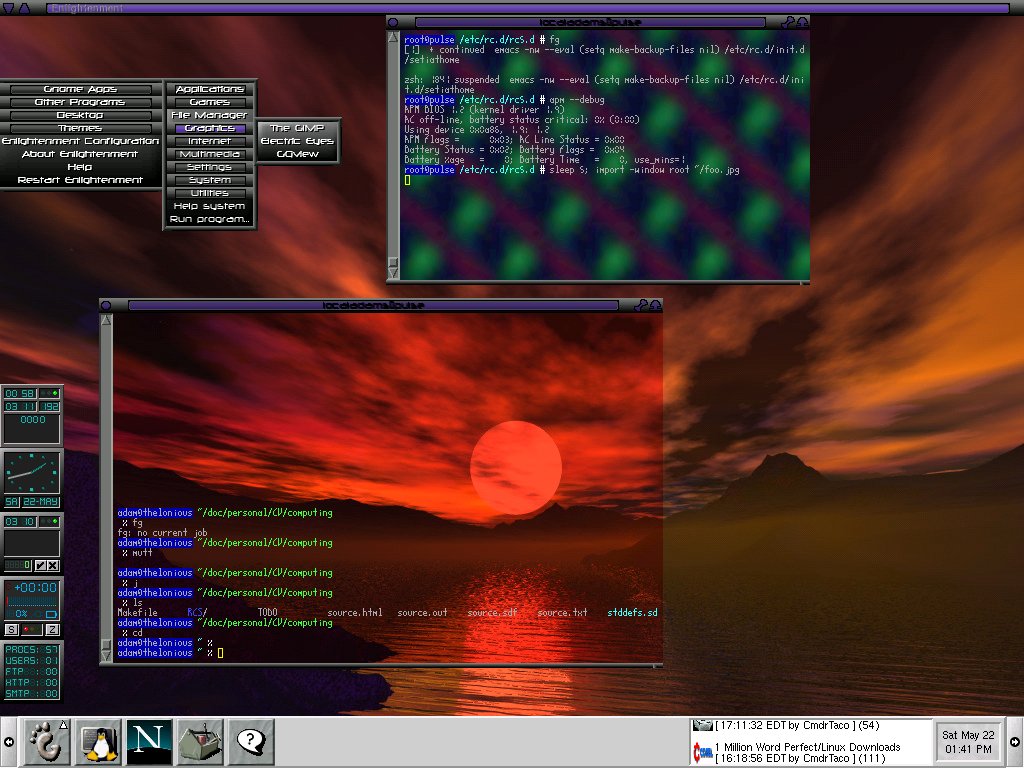Viewport: 1024px width, 768px height.
Task: Open Netscape Navigator from the panel
Action: (x=149, y=742)
